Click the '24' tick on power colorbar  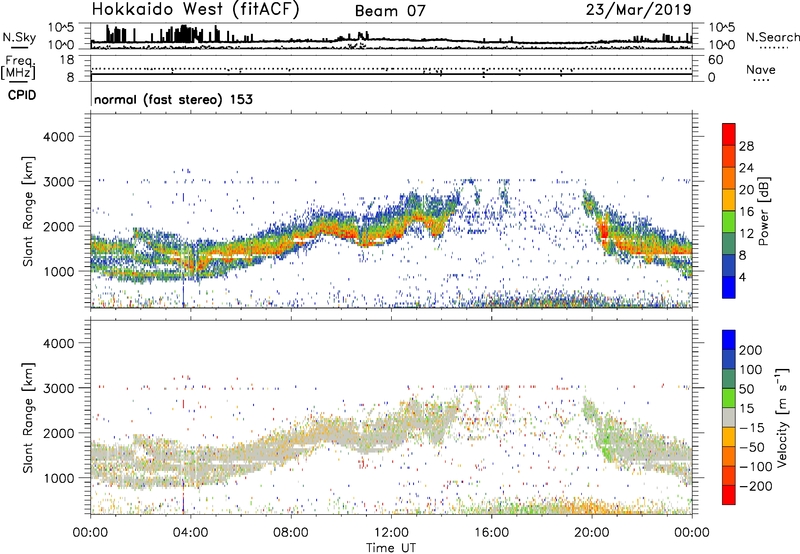[746, 168]
